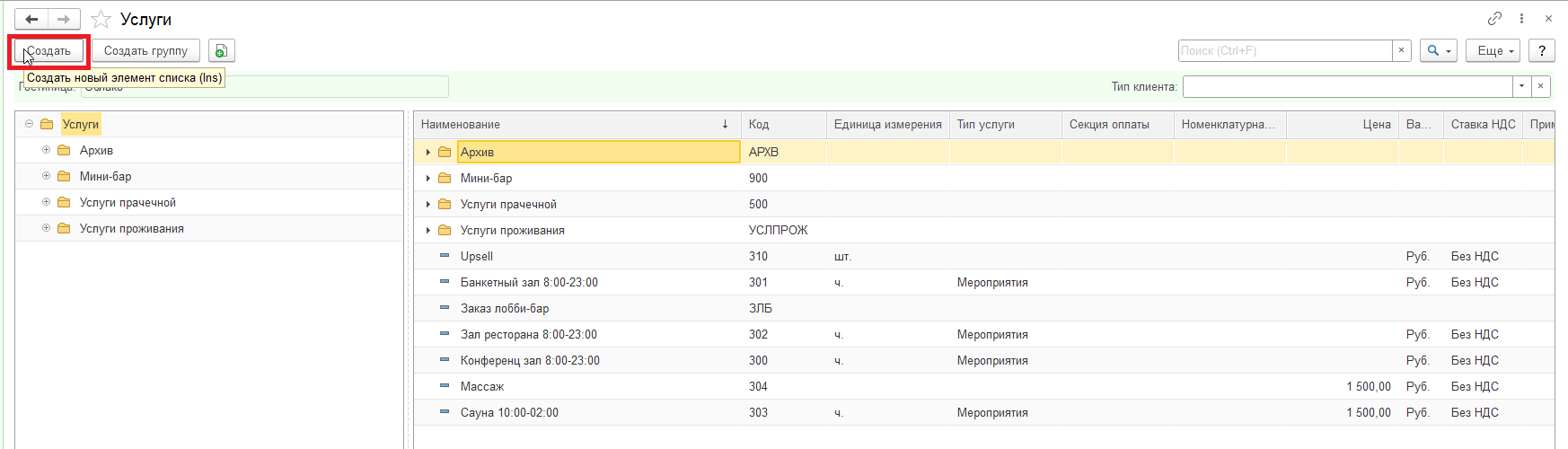This screenshot has height=449, width=1568.
Task: Click the Upsell row item icon
Action: [445, 256]
